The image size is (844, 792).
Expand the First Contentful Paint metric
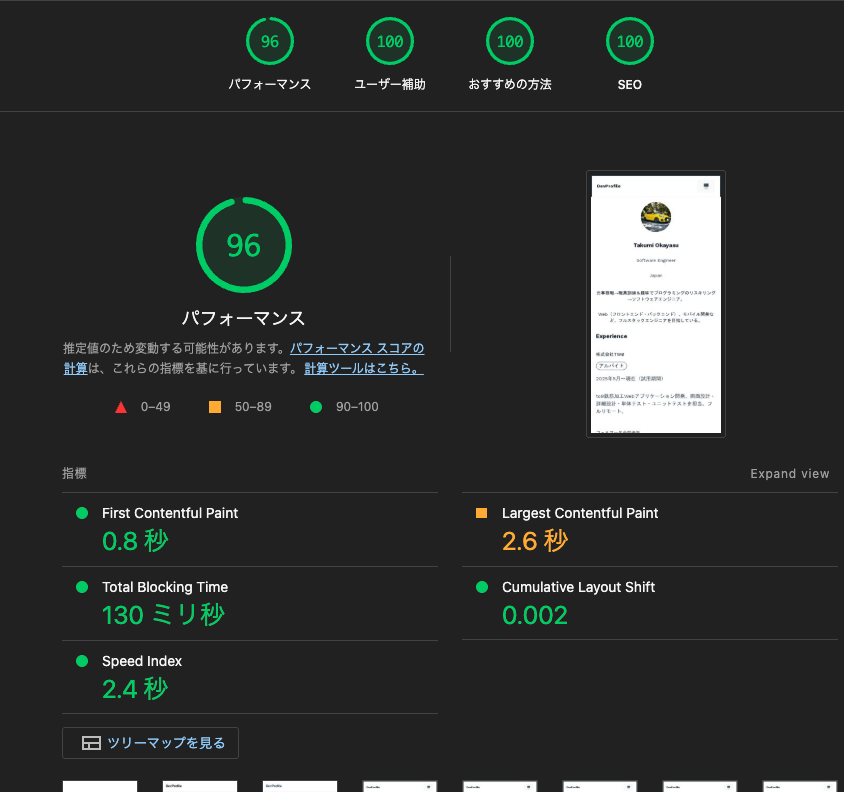(170, 513)
